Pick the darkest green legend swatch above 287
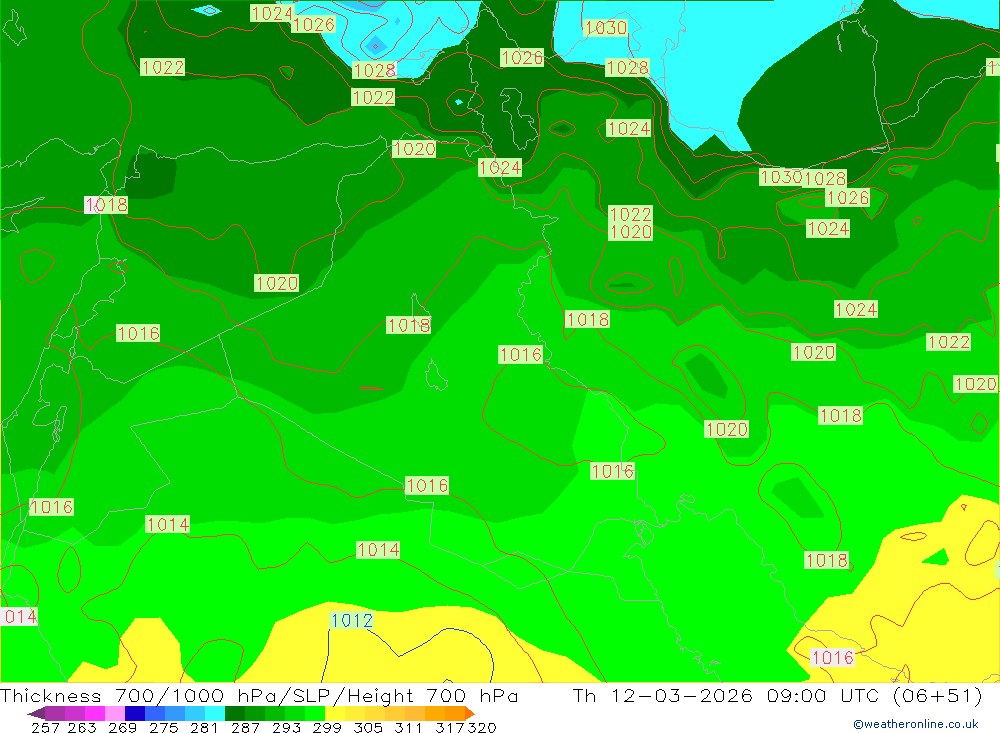Viewport: 1000px width, 733px height. (235, 713)
